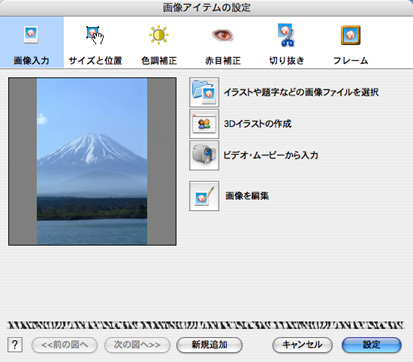Viewport: 413px width, 362px height.
Task: Click the 新規追加 button
Action: pos(209,345)
